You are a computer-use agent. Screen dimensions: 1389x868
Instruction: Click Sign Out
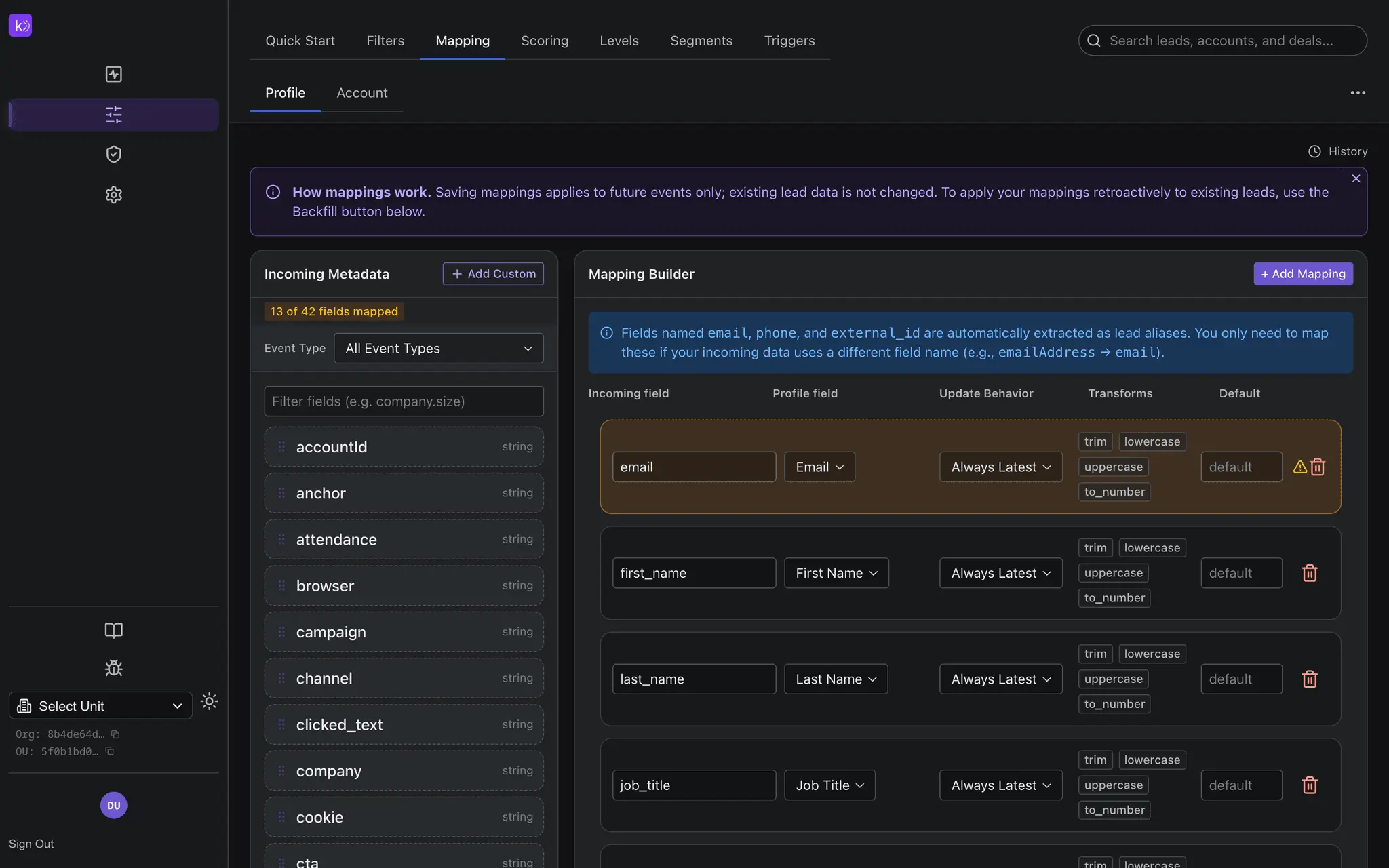click(x=31, y=844)
